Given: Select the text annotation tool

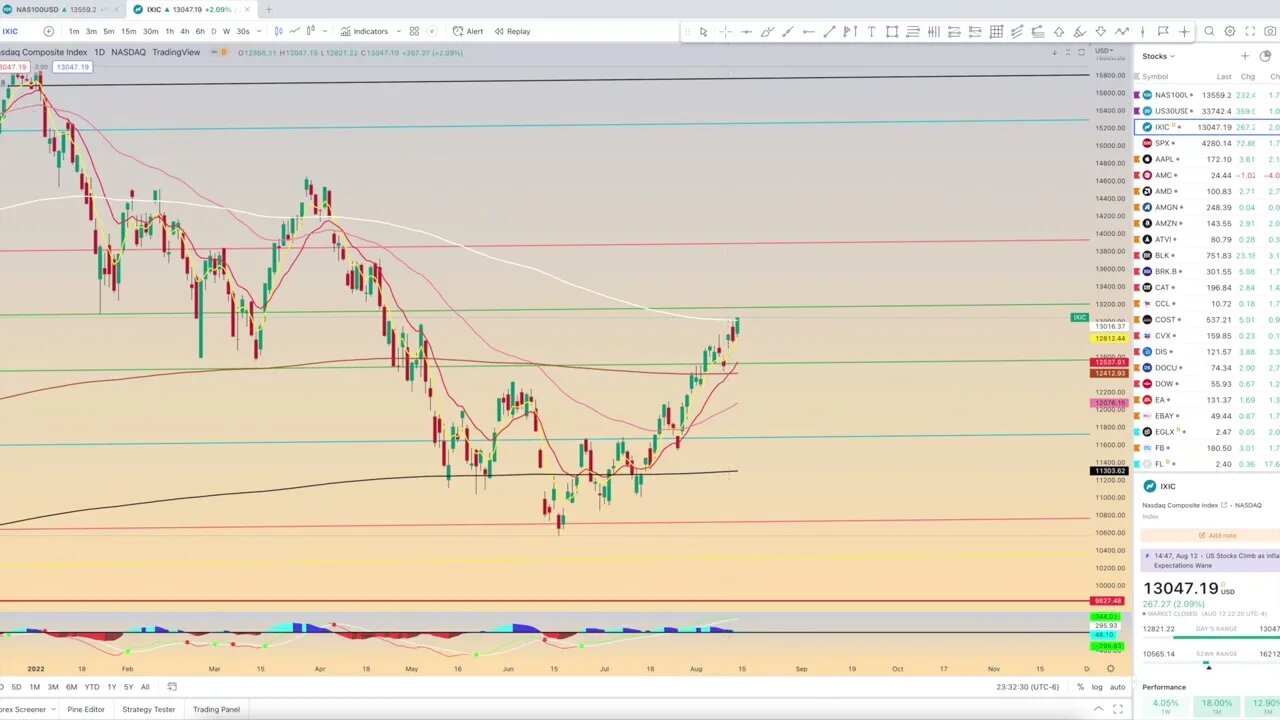Looking at the screenshot, I should 871,31.
